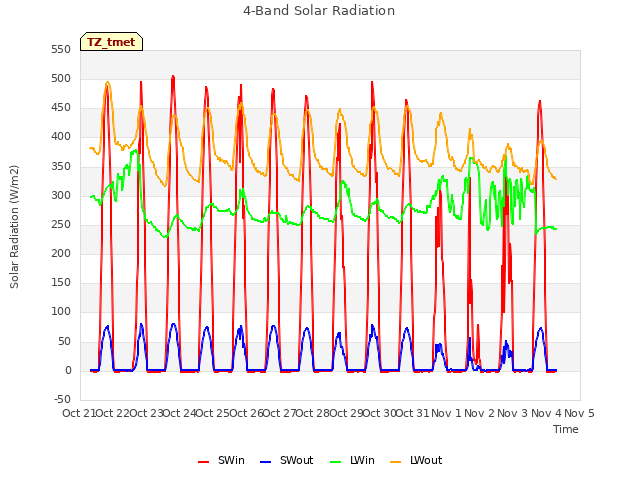Click the red SWin legend color marker
Image resolution: width=640 pixels, height=480 pixels.
[x=203, y=462]
